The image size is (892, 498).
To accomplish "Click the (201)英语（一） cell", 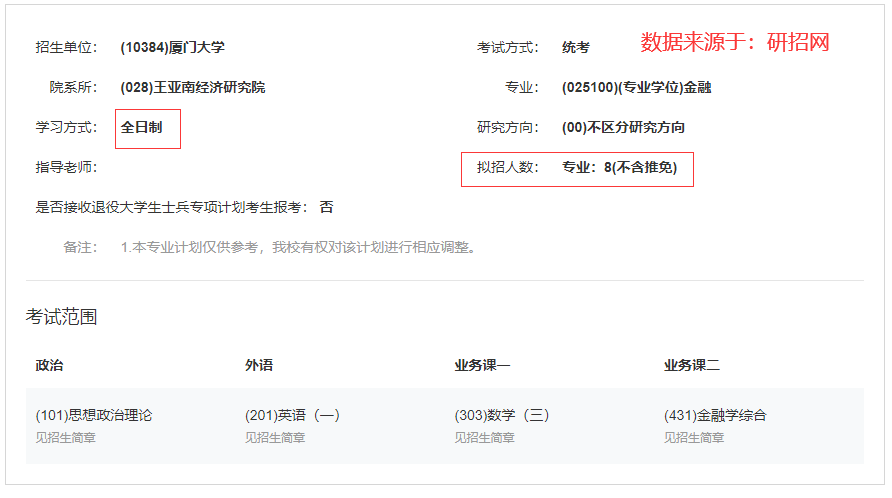I will 292,415.
